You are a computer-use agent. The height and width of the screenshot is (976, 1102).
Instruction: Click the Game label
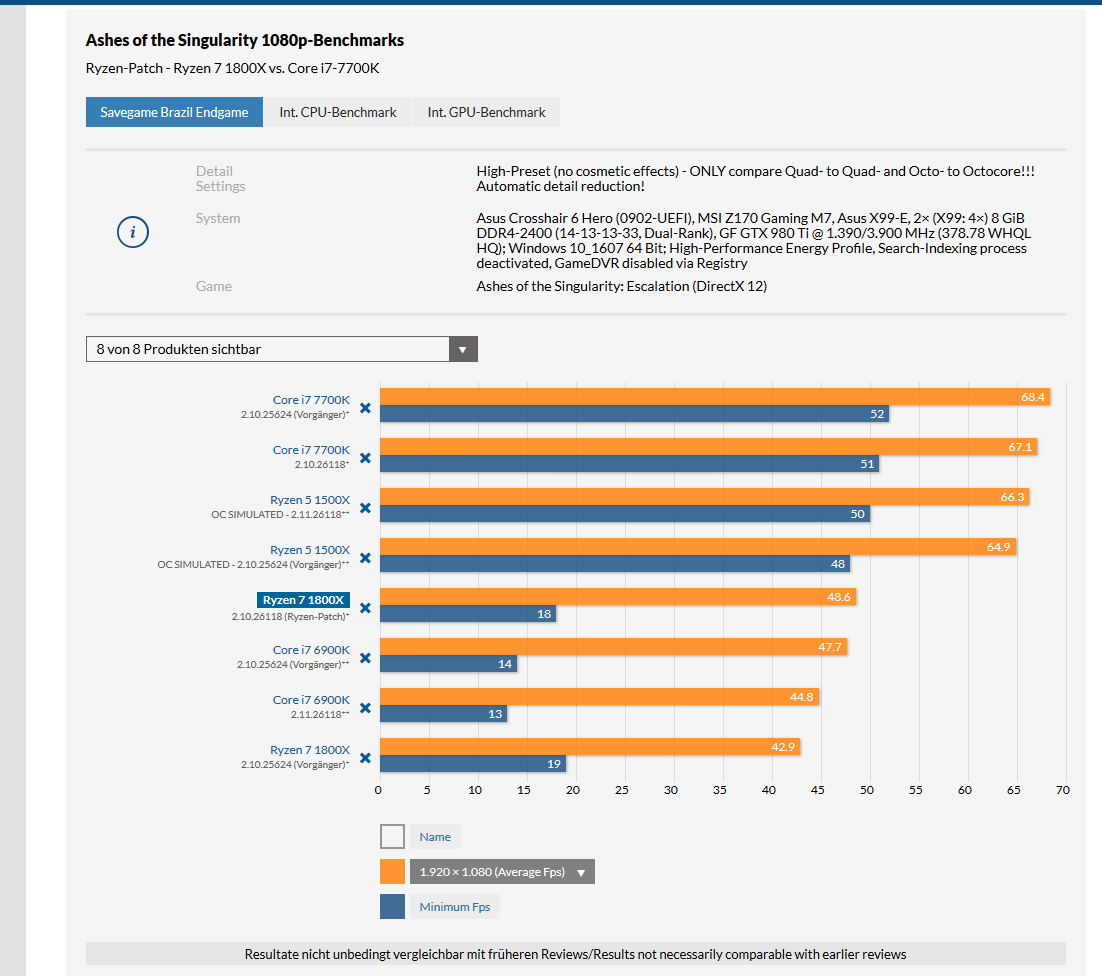(x=214, y=286)
